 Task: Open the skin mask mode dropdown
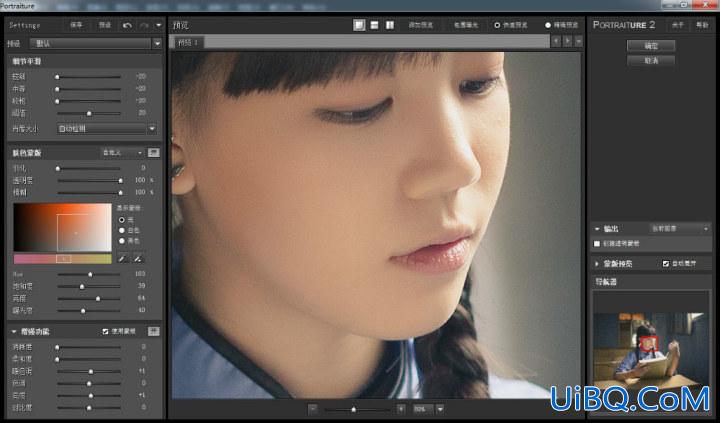click(122, 152)
